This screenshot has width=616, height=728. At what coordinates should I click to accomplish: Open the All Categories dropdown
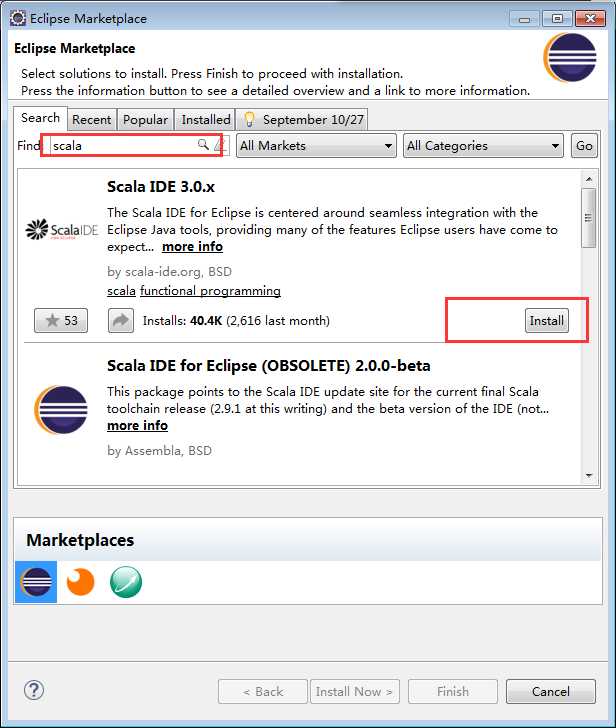[483, 146]
